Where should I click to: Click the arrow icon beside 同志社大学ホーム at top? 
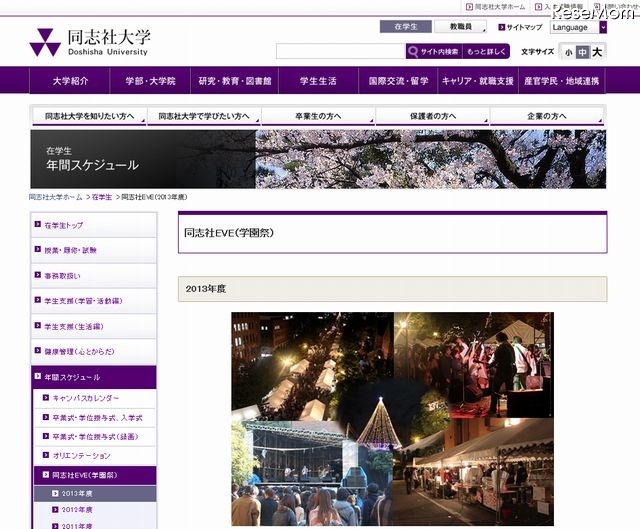coord(469,7)
